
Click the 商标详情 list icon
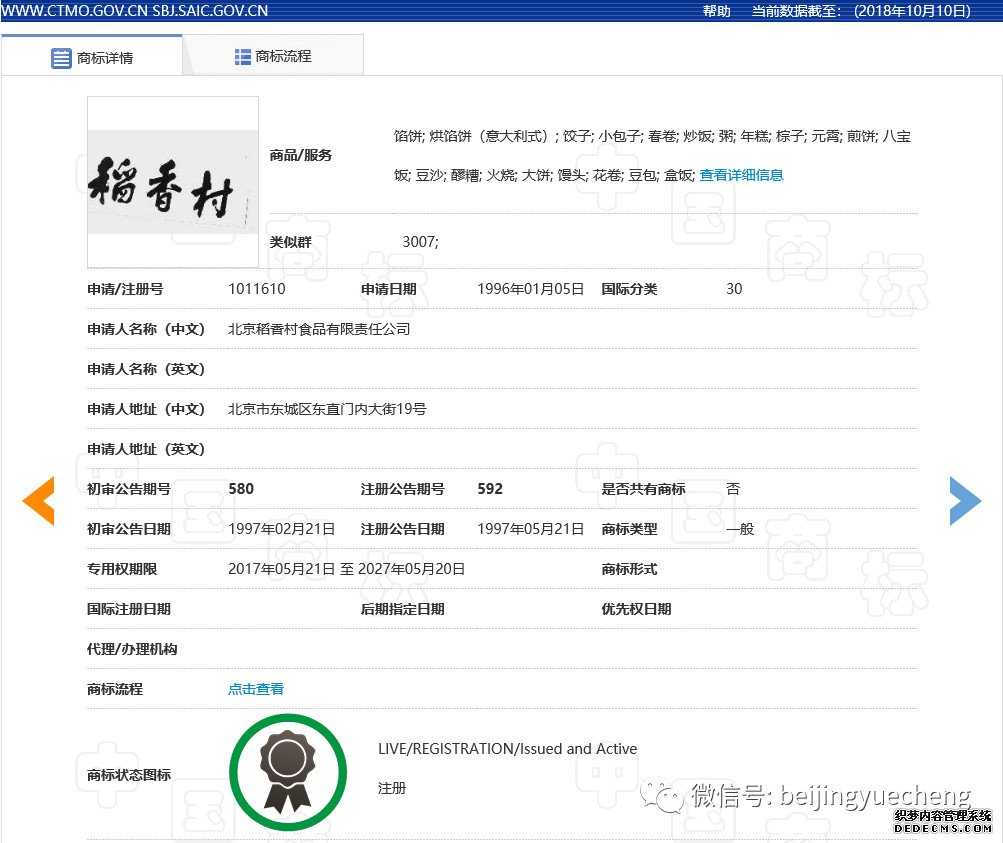coord(61,58)
